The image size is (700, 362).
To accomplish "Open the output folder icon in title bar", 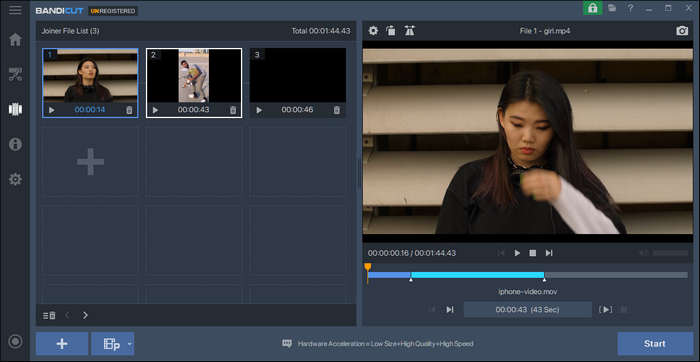I will click(612, 8).
